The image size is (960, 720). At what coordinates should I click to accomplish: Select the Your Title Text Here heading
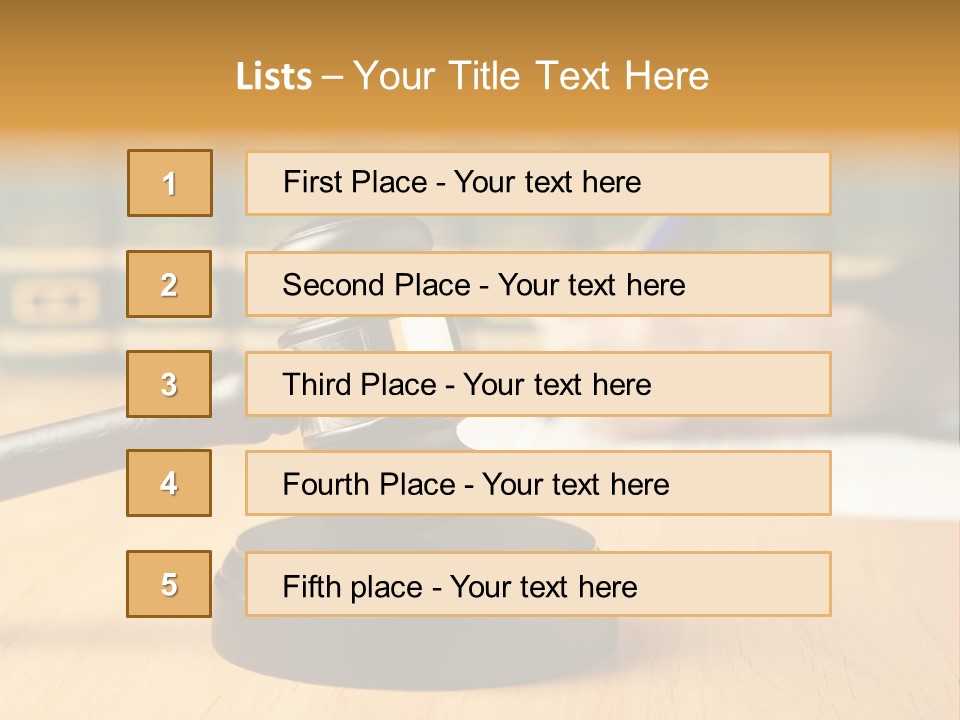(530, 76)
